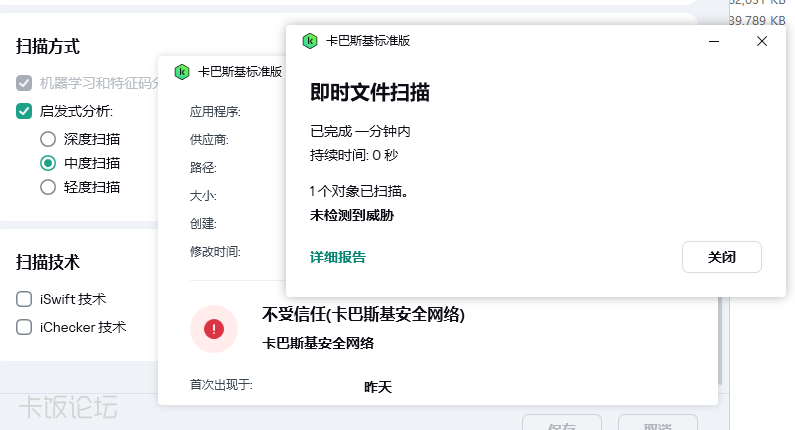The height and width of the screenshot is (430, 795).
Task: Click the 不受信任(卡巴斯基安全网络) heading
Action: pyautogui.click(x=363, y=315)
